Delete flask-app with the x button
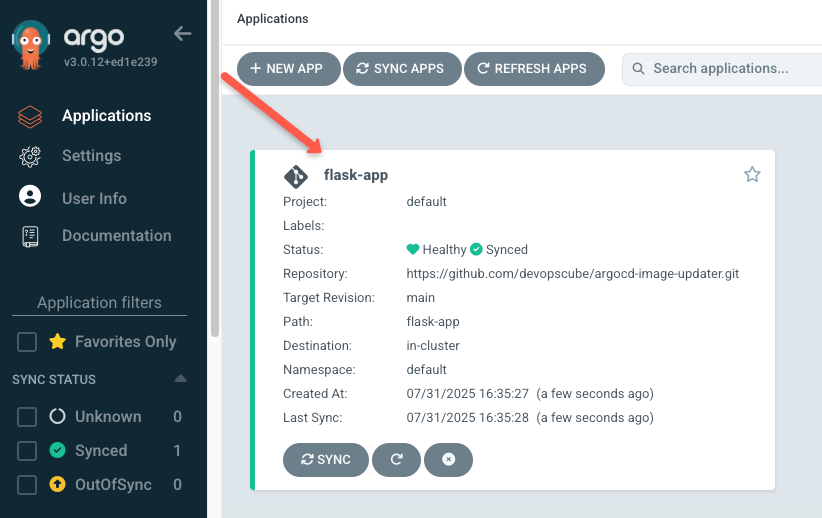This screenshot has height=518, width=822. [x=448, y=460]
